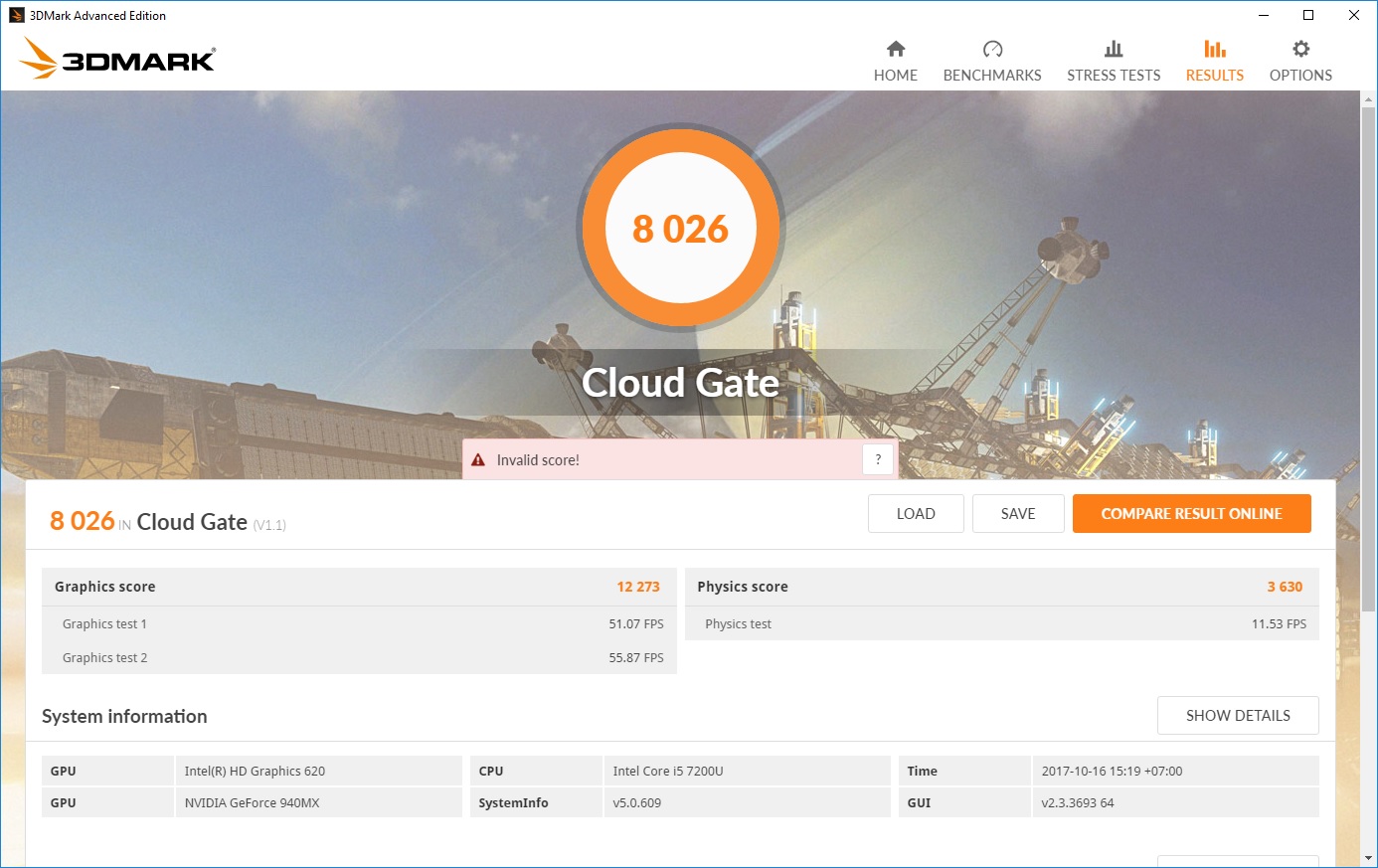Click the Home house icon
Screen dimensions: 1378x868
click(x=896, y=49)
